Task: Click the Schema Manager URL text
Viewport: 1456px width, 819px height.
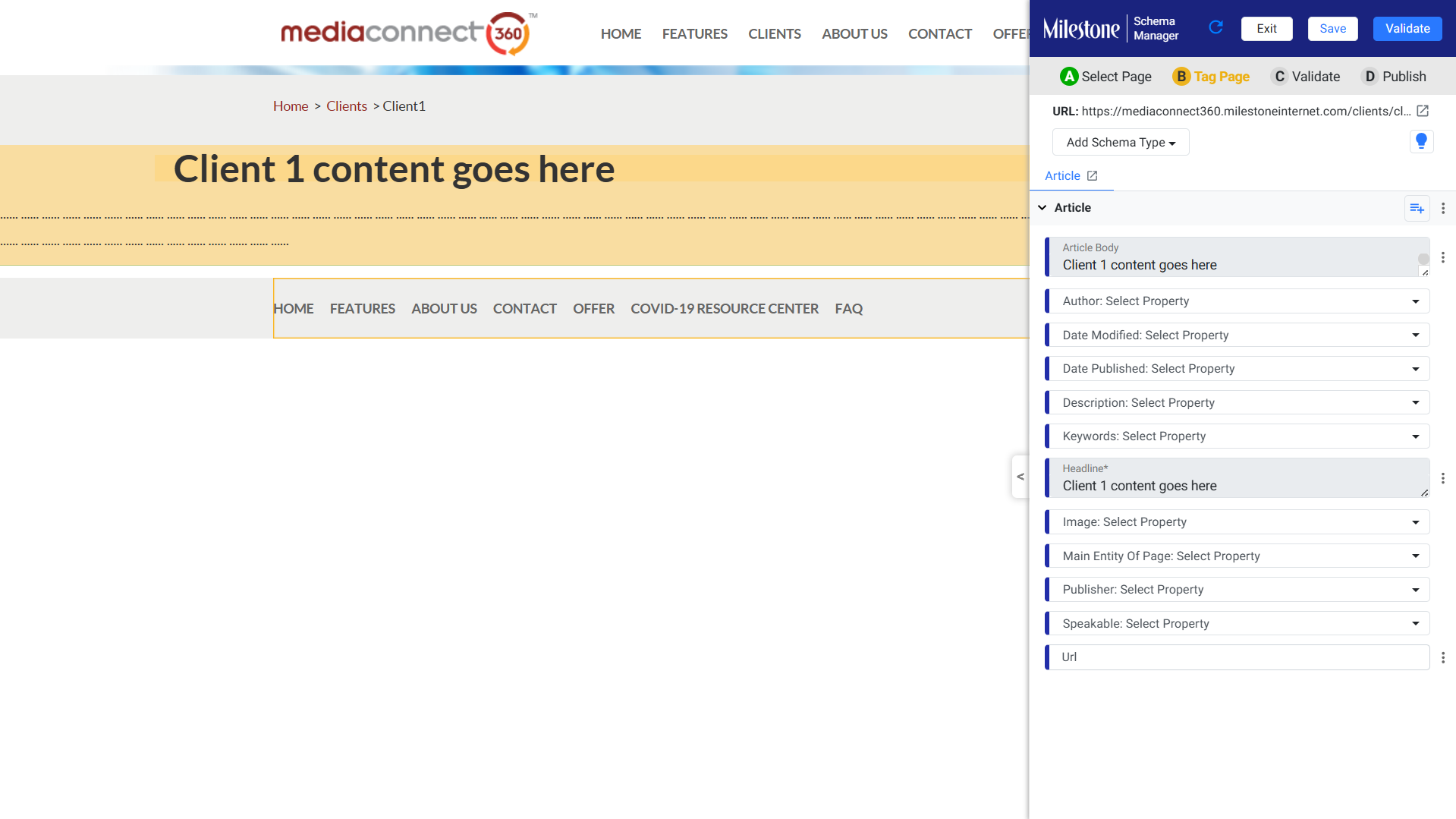Action: [1246, 111]
